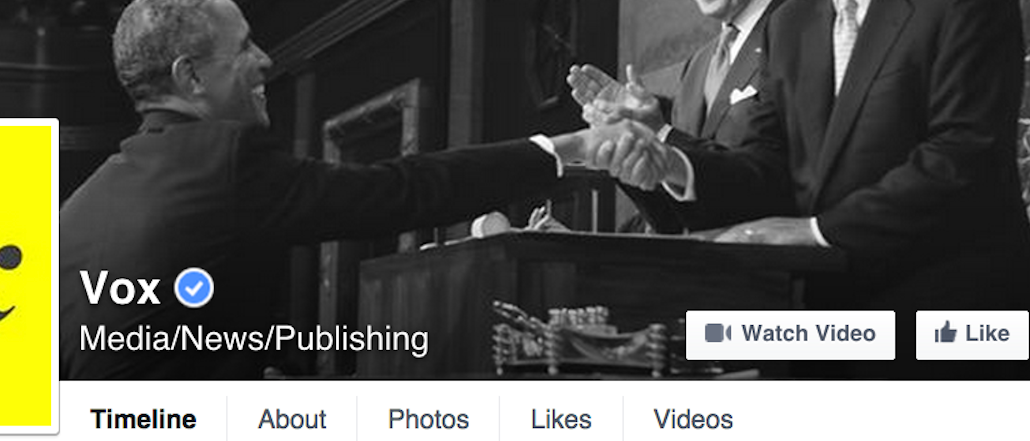Image resolution: width=1030 pixels, height=441 pixels.
Task: Click the white pocket square in the cover photo
Action: [743, 94]
